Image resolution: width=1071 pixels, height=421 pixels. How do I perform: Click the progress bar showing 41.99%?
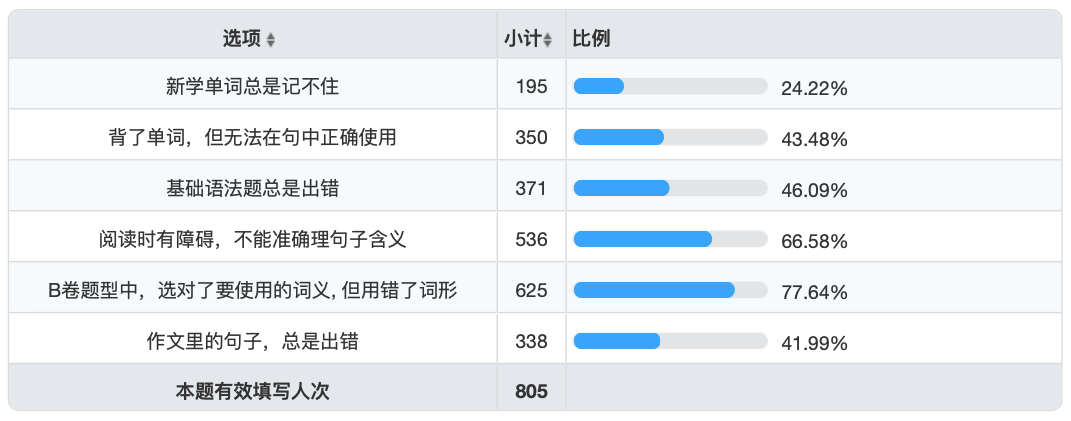point(670,342)
